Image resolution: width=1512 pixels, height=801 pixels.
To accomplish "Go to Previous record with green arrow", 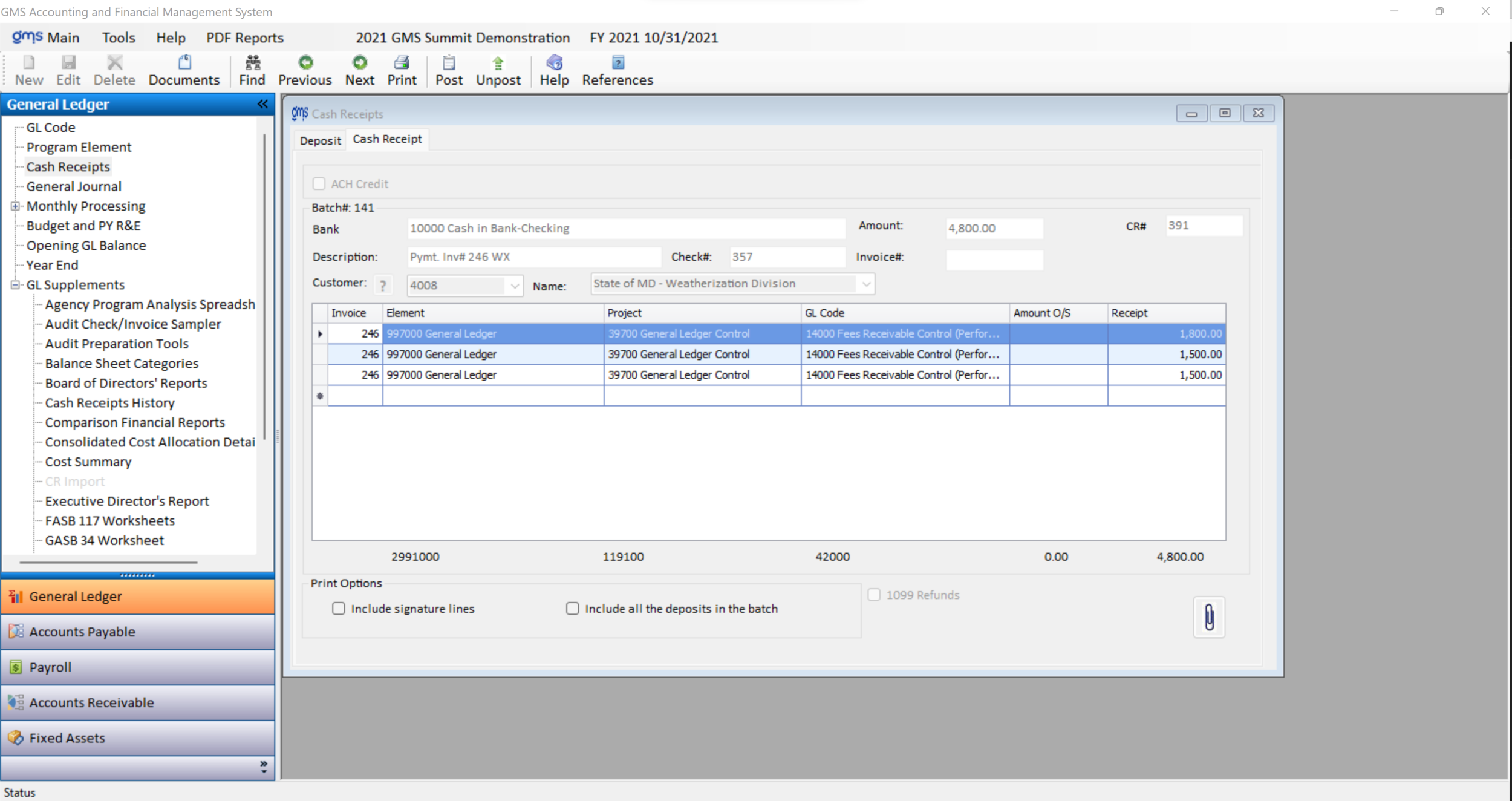I will click(x=305, y=63).
